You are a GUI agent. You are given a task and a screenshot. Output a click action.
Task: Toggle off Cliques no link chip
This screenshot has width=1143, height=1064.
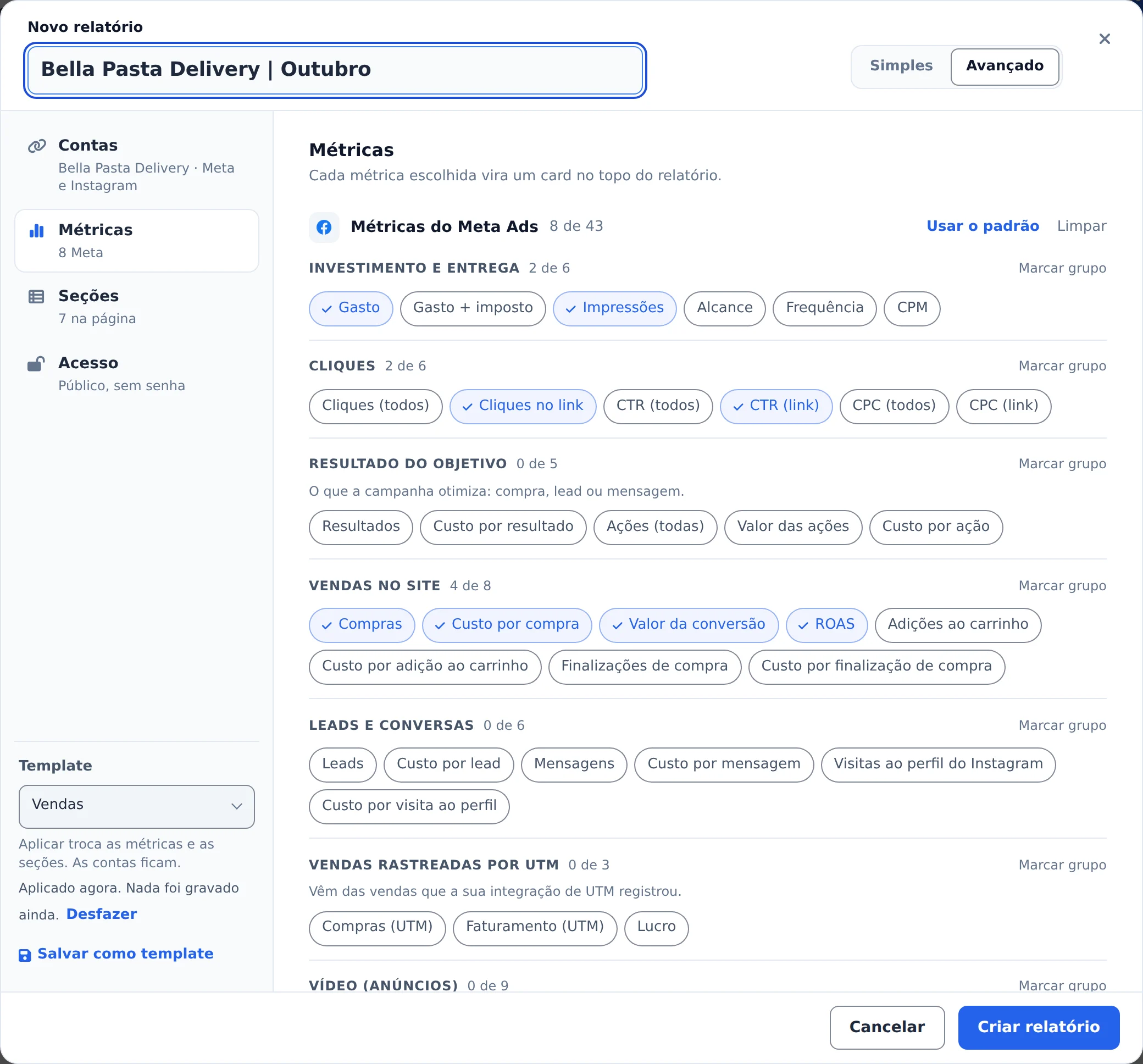(523, 406)
